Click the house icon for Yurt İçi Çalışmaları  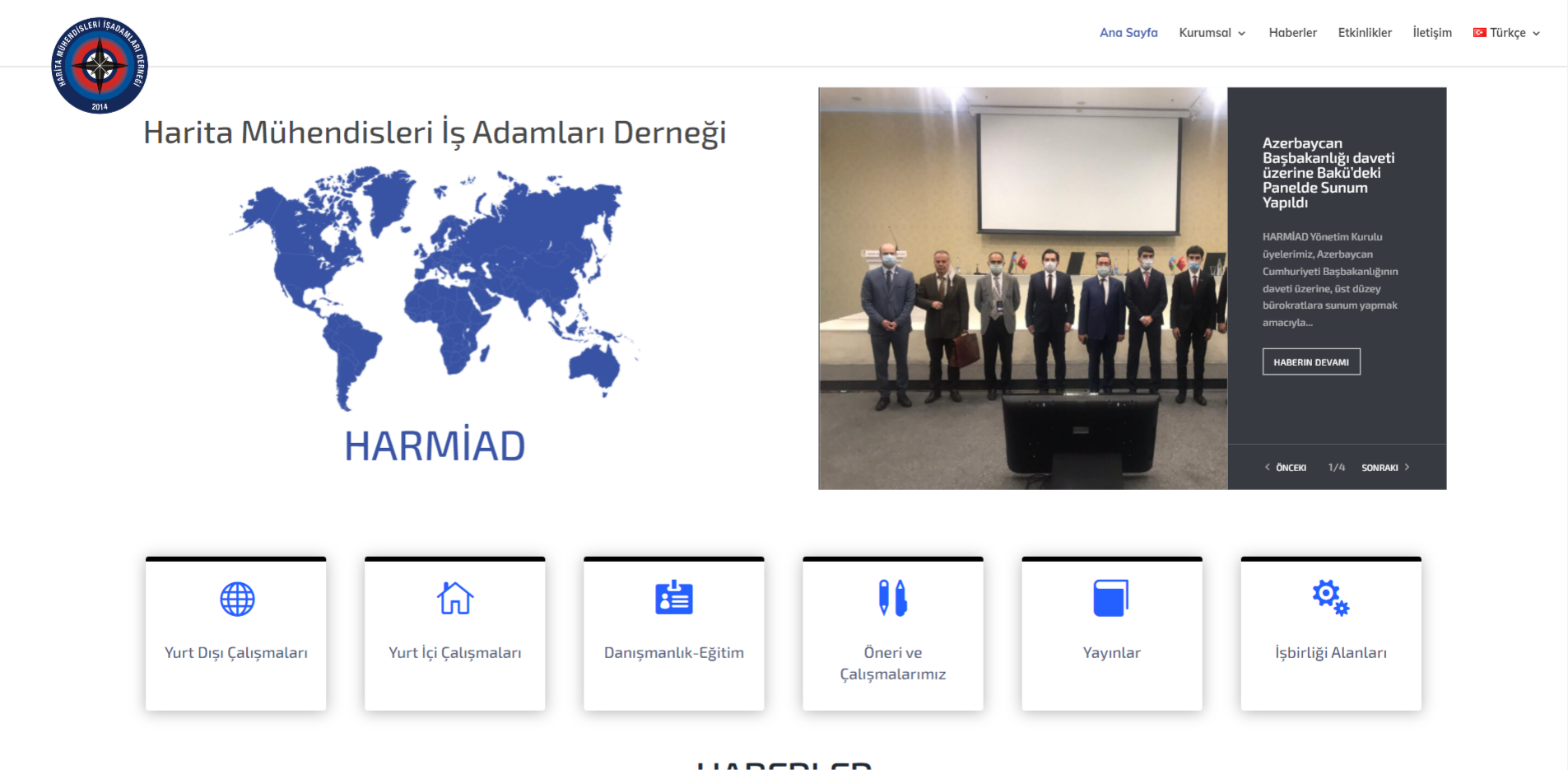[455, 598]
